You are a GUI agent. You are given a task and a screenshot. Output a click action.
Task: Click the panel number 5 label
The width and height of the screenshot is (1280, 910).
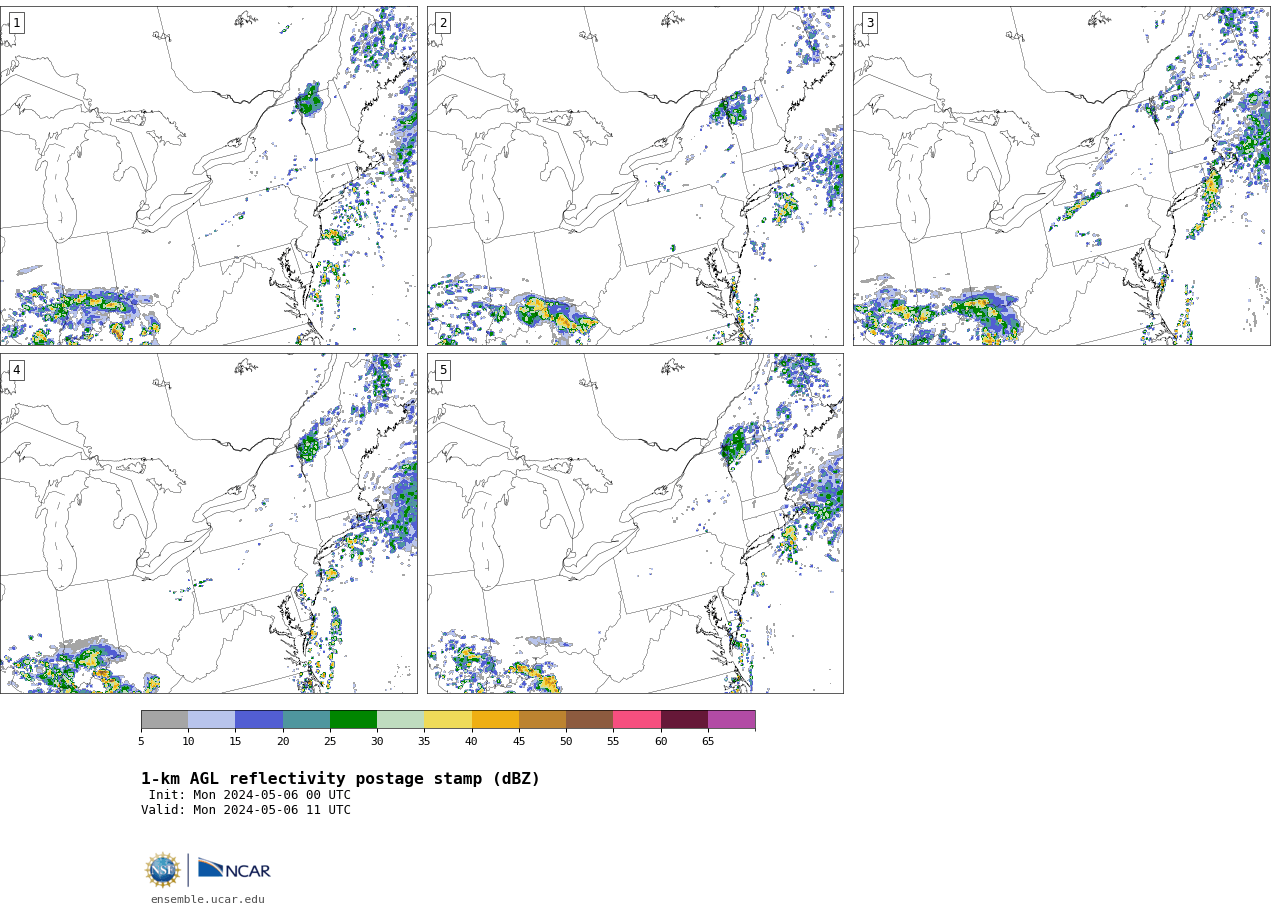pos(443,370)
